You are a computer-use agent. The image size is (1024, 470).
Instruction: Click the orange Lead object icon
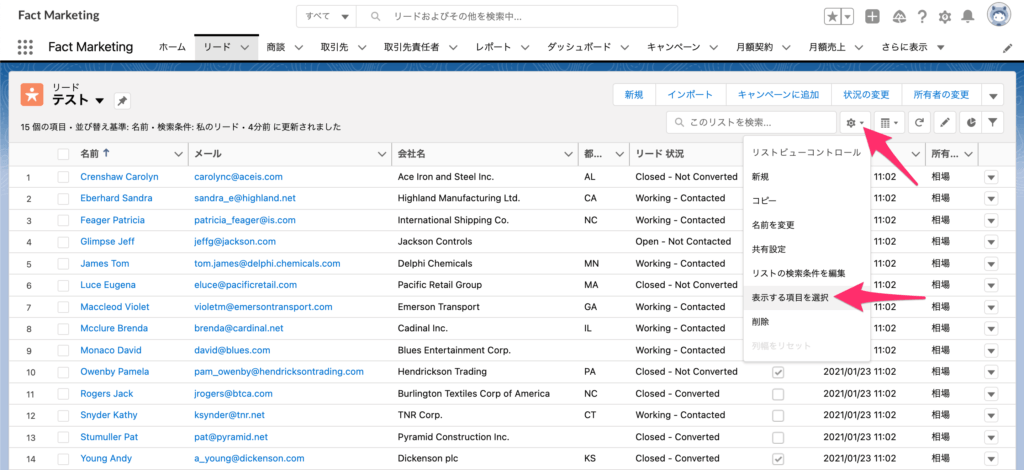coord(31,95)
